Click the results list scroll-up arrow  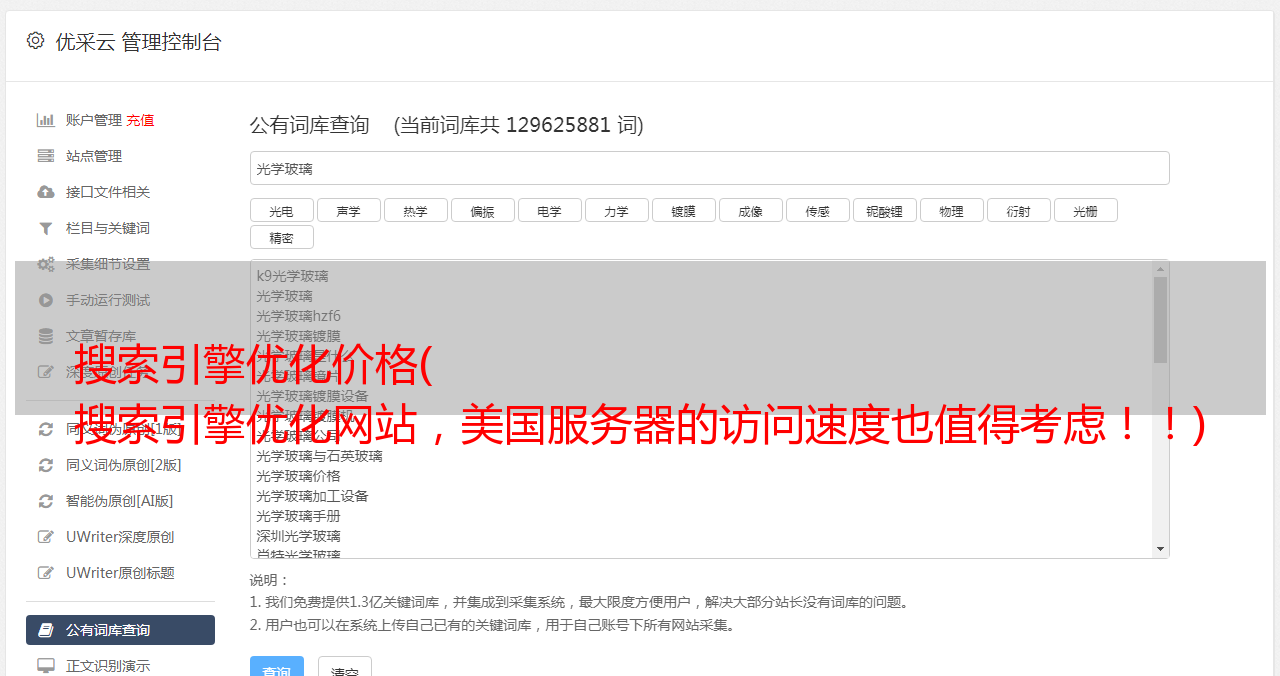(x=1160, y=269)
